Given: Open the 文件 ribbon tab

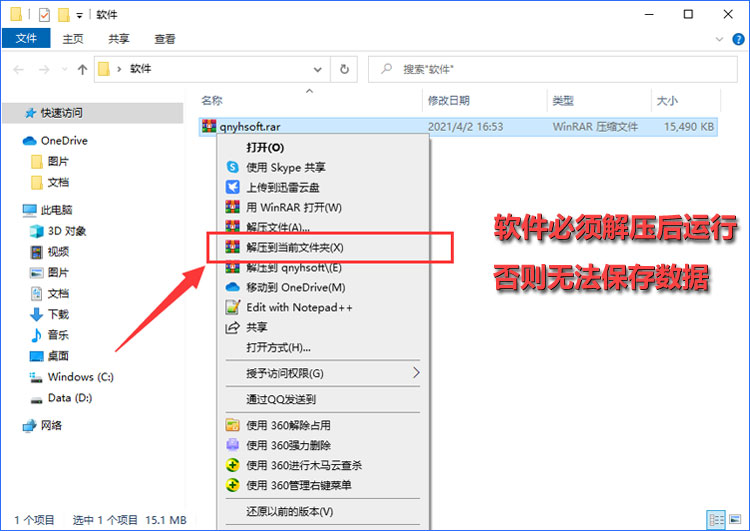Looking at the screenshot, I should point(26,38).
